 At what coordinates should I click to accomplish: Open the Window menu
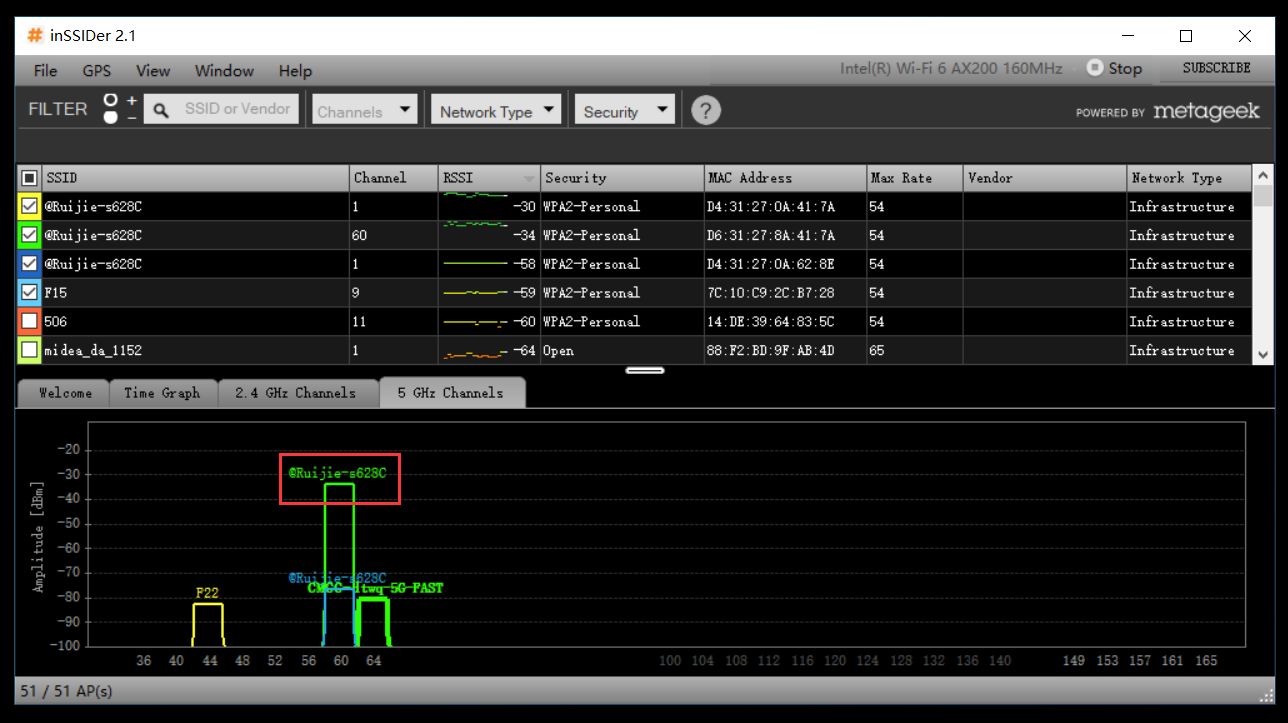coord(224,71)
